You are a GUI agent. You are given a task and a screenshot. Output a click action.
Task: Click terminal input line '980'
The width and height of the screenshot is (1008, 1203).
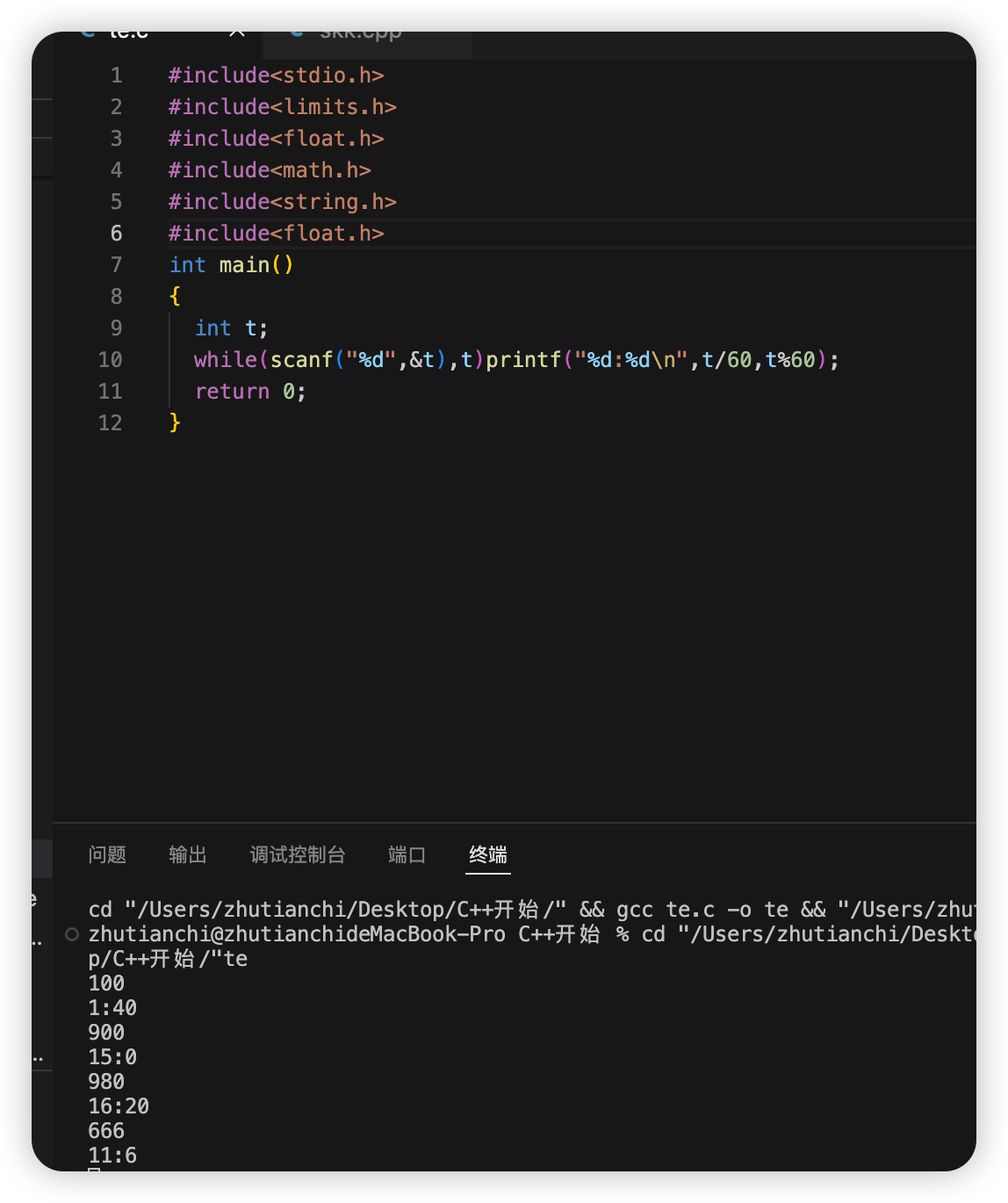106,1082
